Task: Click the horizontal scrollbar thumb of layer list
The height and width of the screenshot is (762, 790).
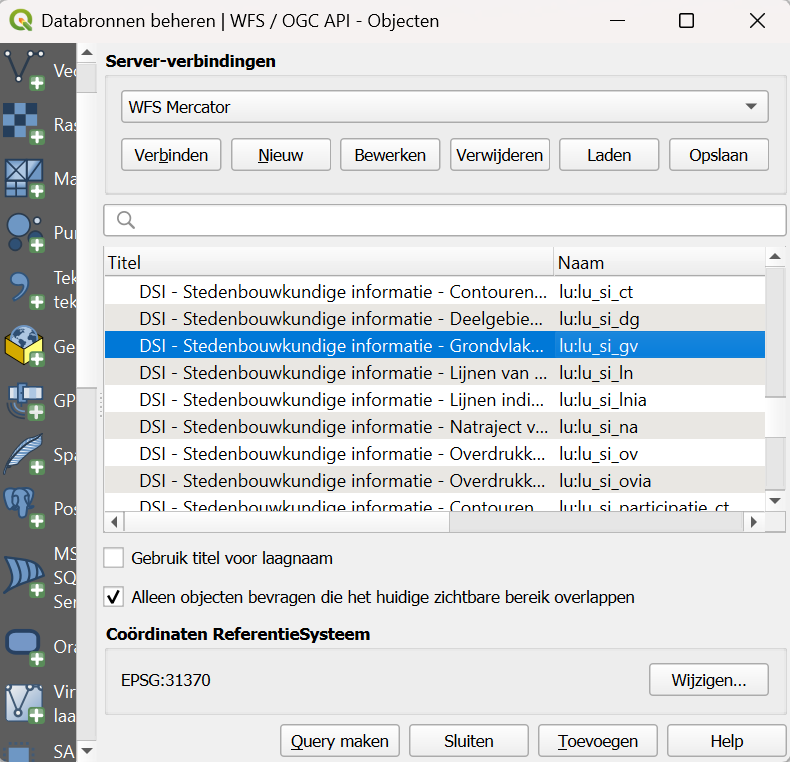Action: (x=287, y=522)
